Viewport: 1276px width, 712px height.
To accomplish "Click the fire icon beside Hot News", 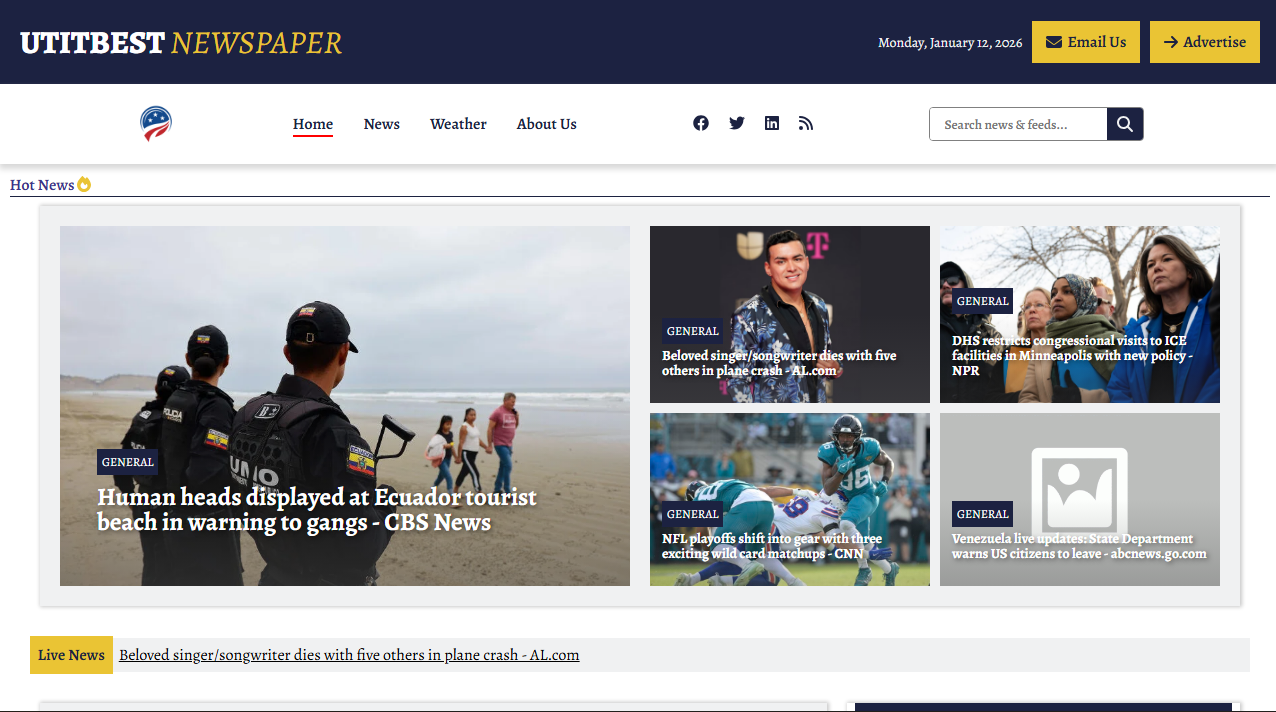I will (84, 184).
